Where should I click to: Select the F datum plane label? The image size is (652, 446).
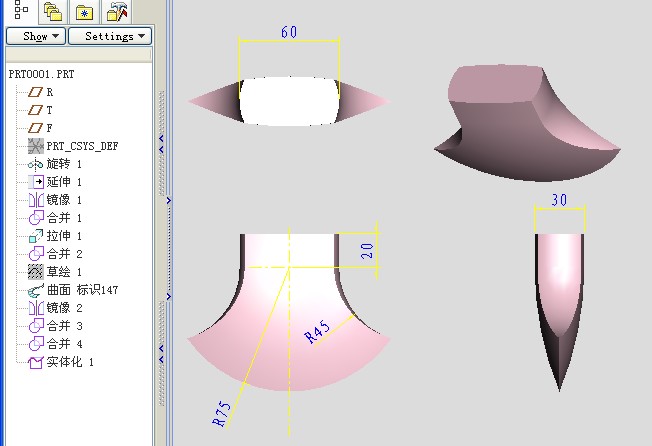click(49, 128)
